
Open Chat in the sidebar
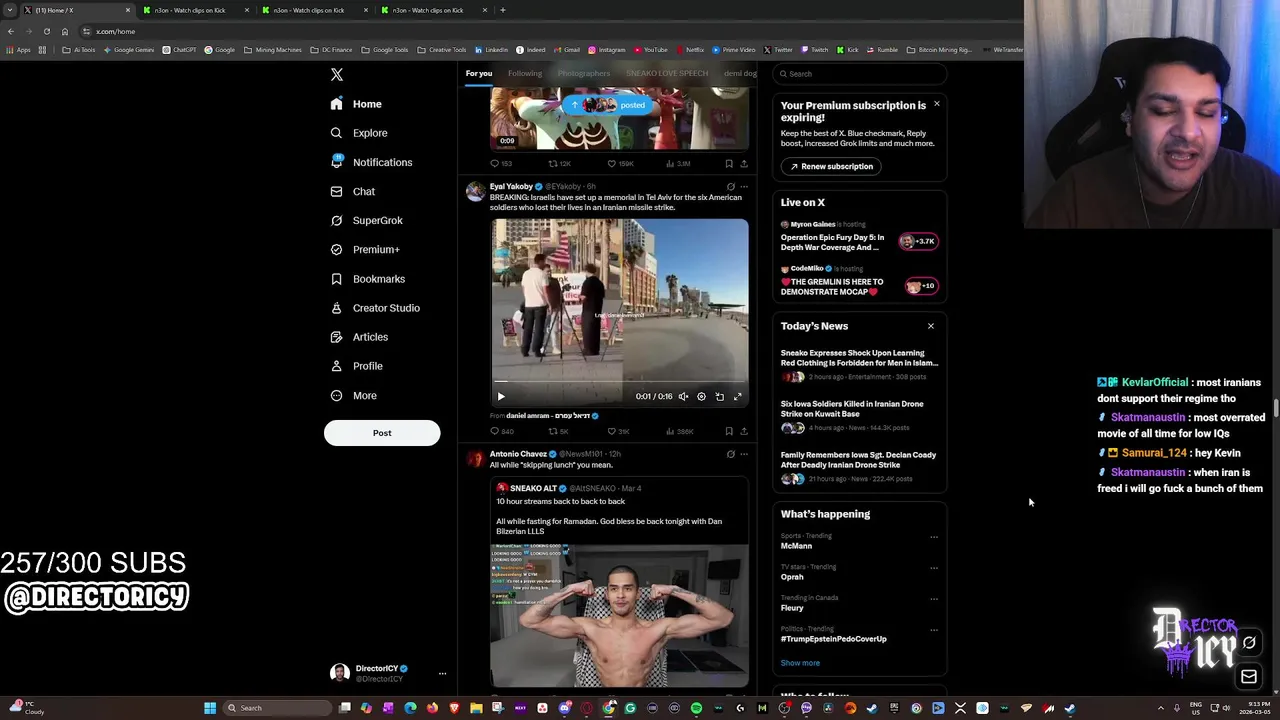coord(352,191)
